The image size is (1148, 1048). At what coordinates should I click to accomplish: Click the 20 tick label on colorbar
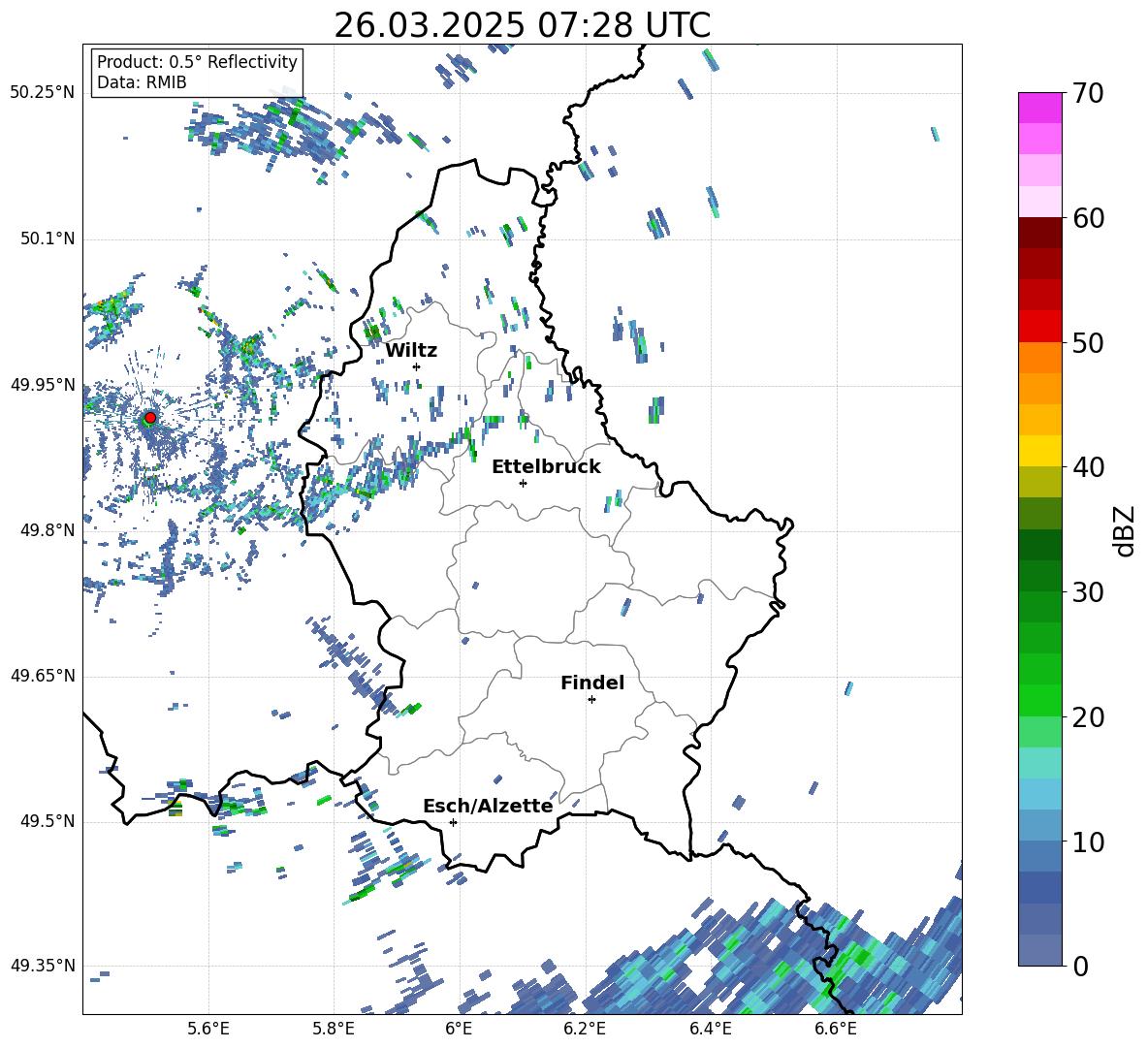[x=1088, y=717]
